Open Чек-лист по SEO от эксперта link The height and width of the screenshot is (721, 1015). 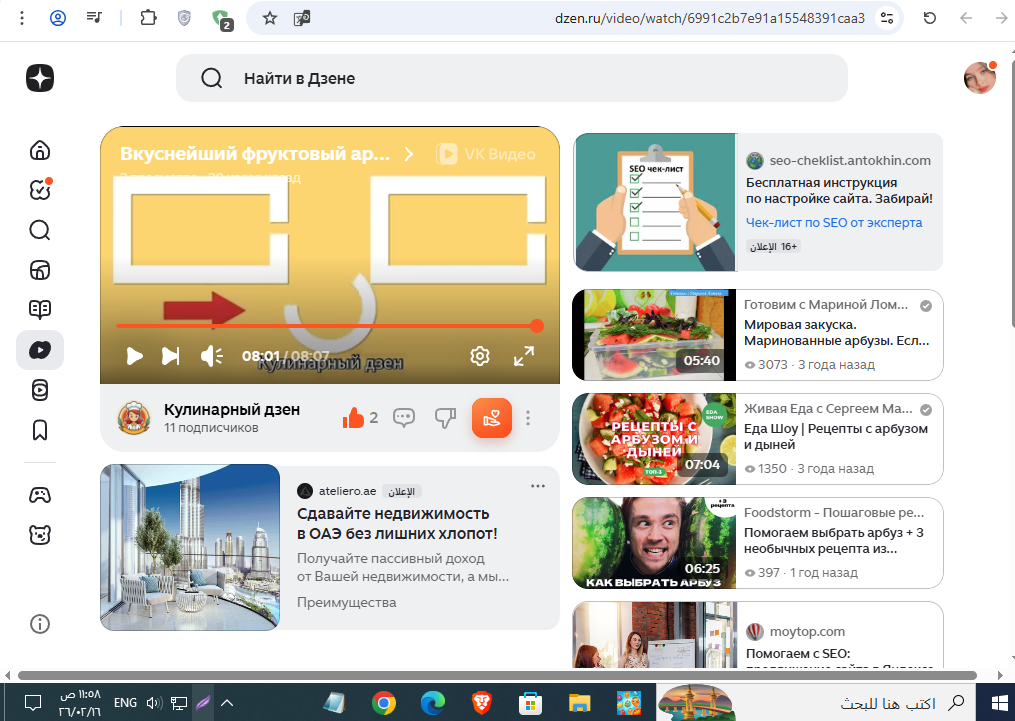834,223
